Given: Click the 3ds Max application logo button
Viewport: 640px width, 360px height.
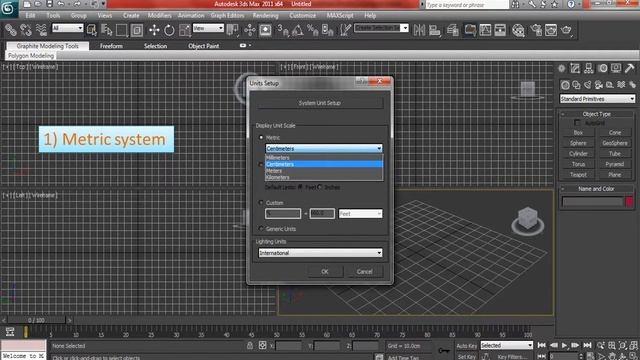Looking at the screenshot, I should click(8, 8).
